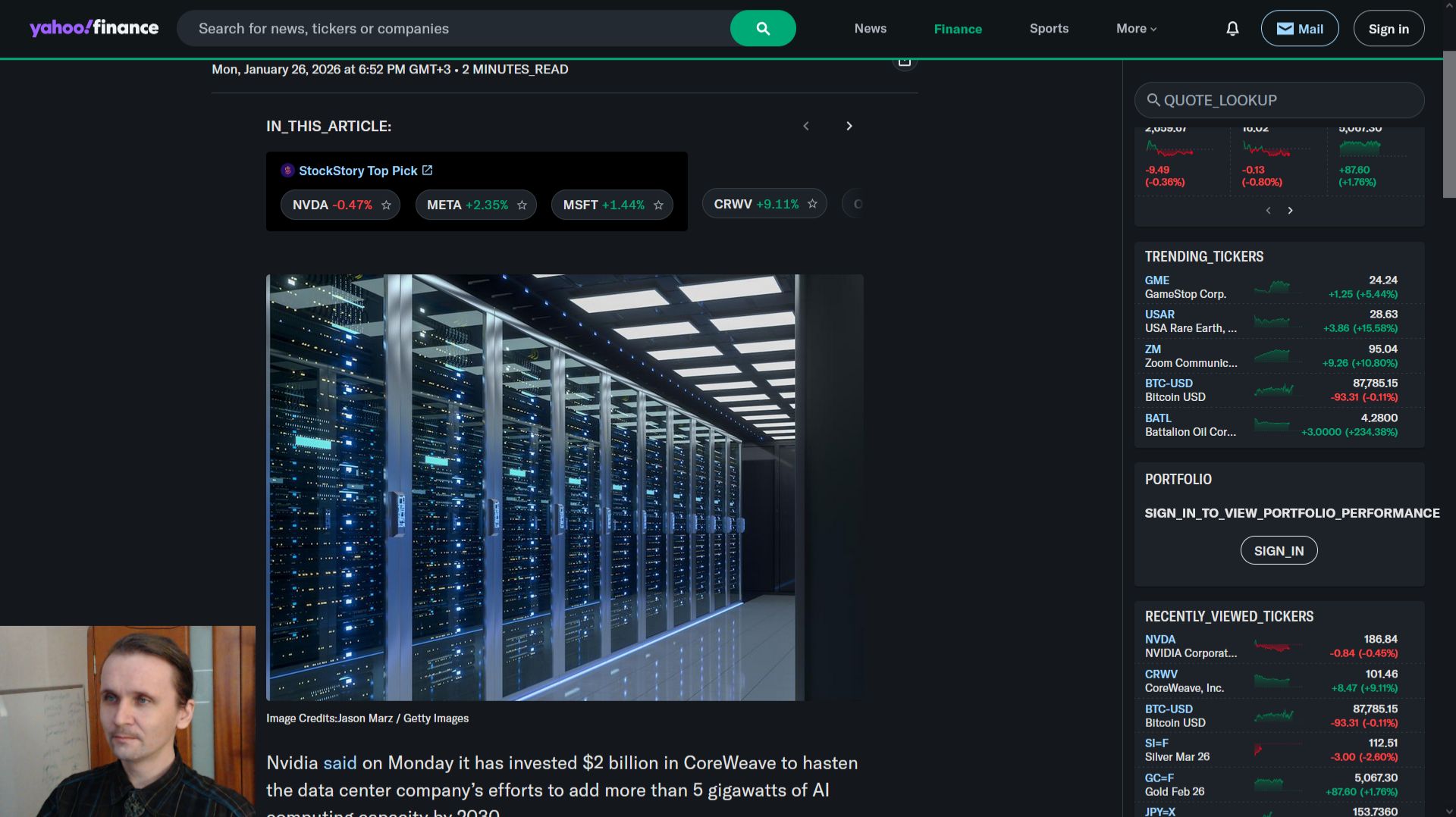The image size is (1456, 817).
Task: Click the TRENDING_TICKERS heading
Action: (1204, 257)
